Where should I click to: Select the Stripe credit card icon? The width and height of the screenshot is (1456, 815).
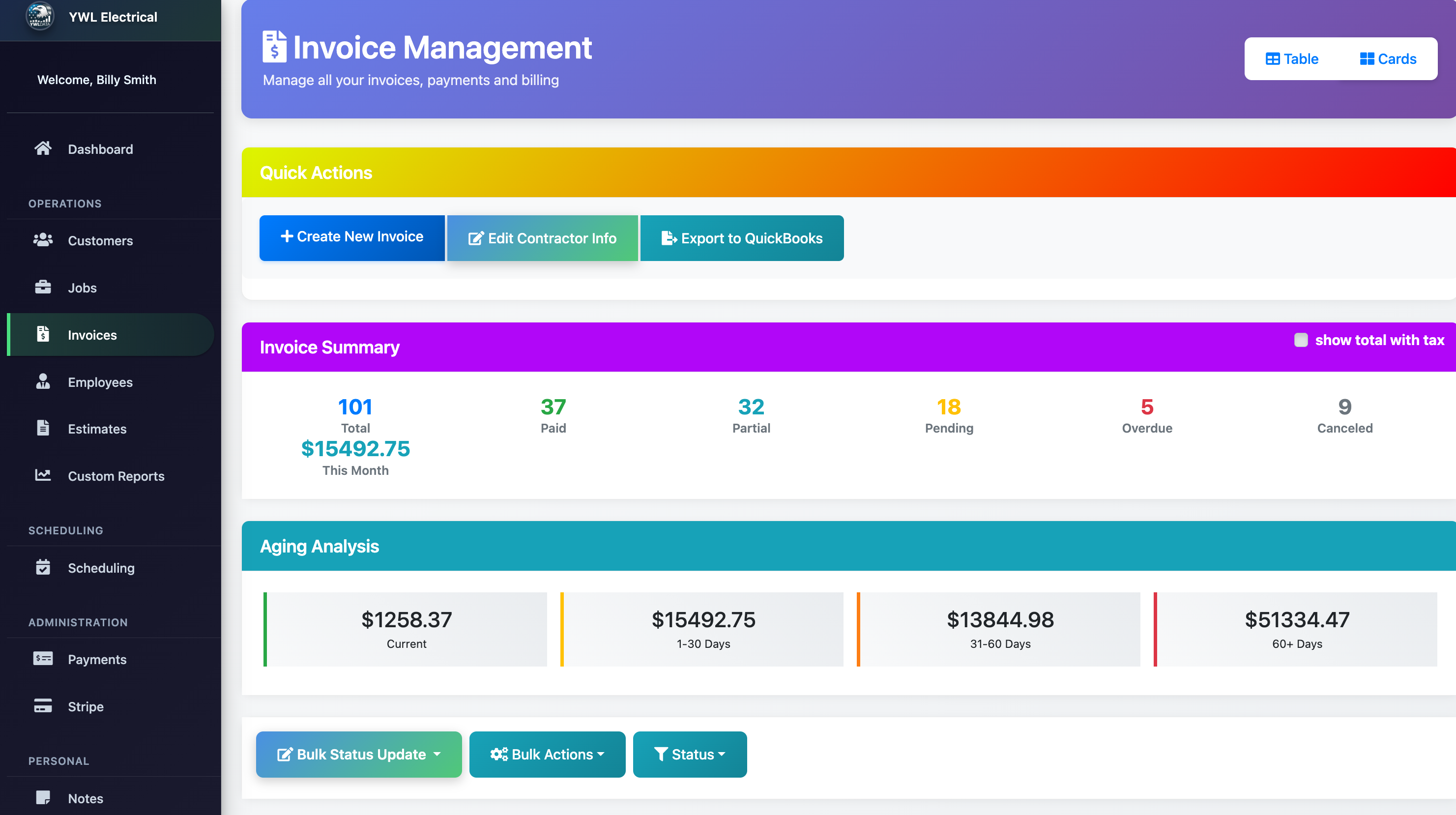(44, 706)
